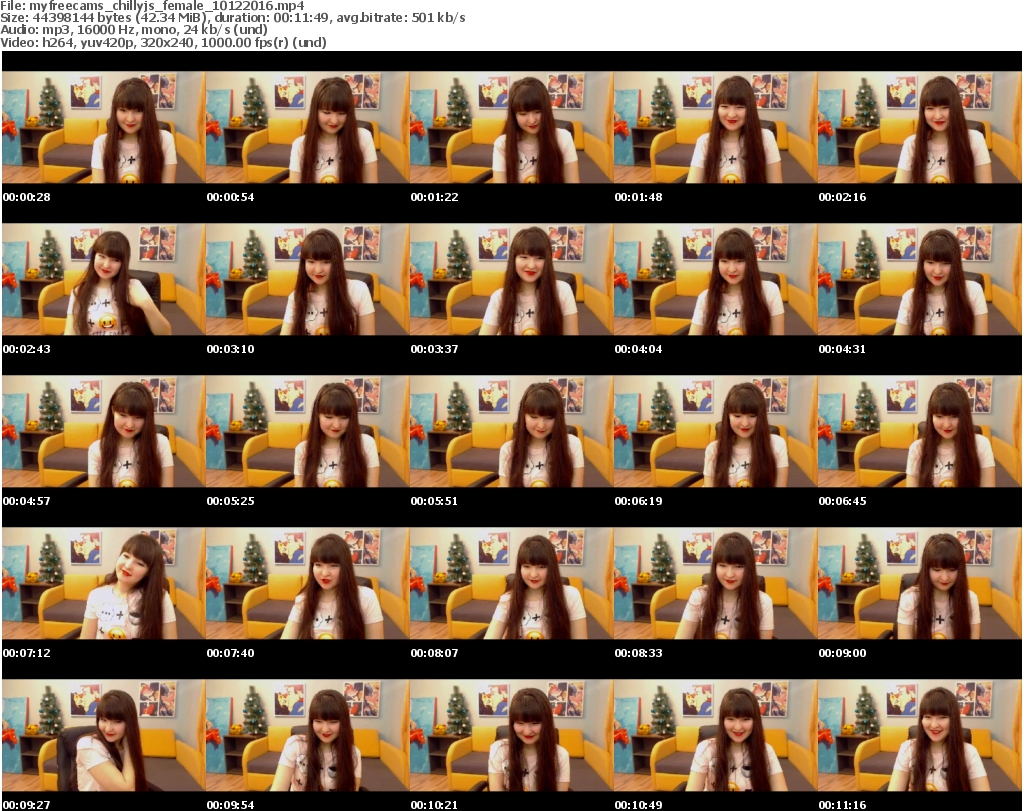The image size is (1024, 811).
Task: Click the timestamp text 00:09:00
Action: tap(842, 653)
